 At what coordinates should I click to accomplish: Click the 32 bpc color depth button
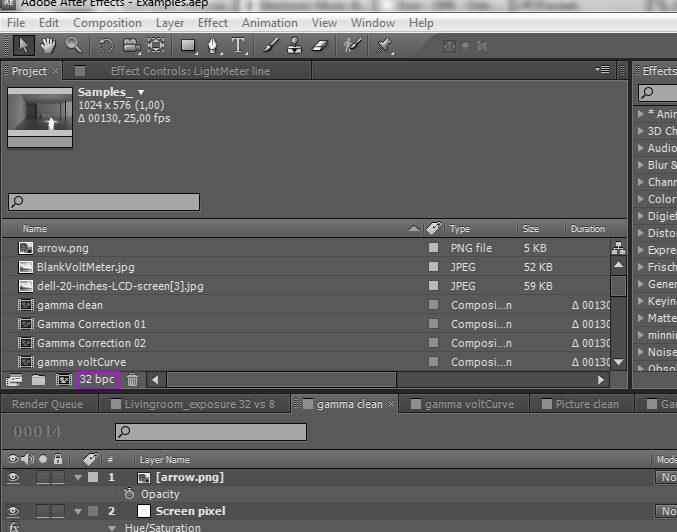tap(98, 380)
